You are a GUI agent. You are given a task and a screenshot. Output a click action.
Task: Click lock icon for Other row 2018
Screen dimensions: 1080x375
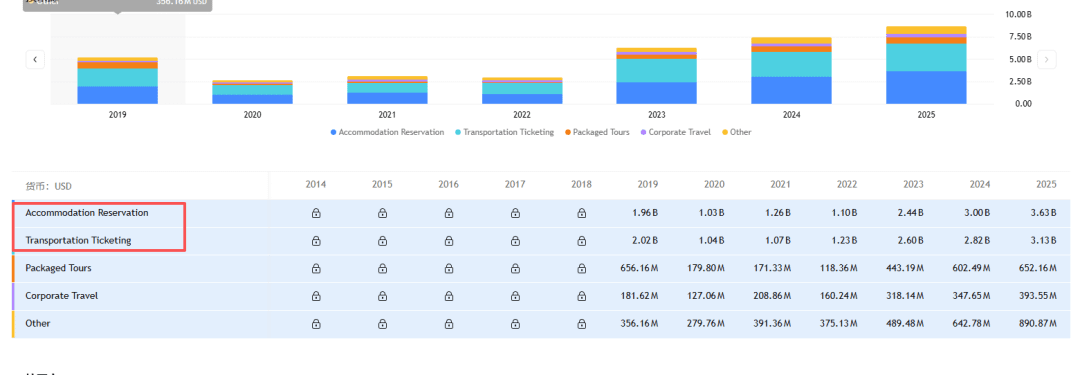pyautogui.click(x=581, y=324)
